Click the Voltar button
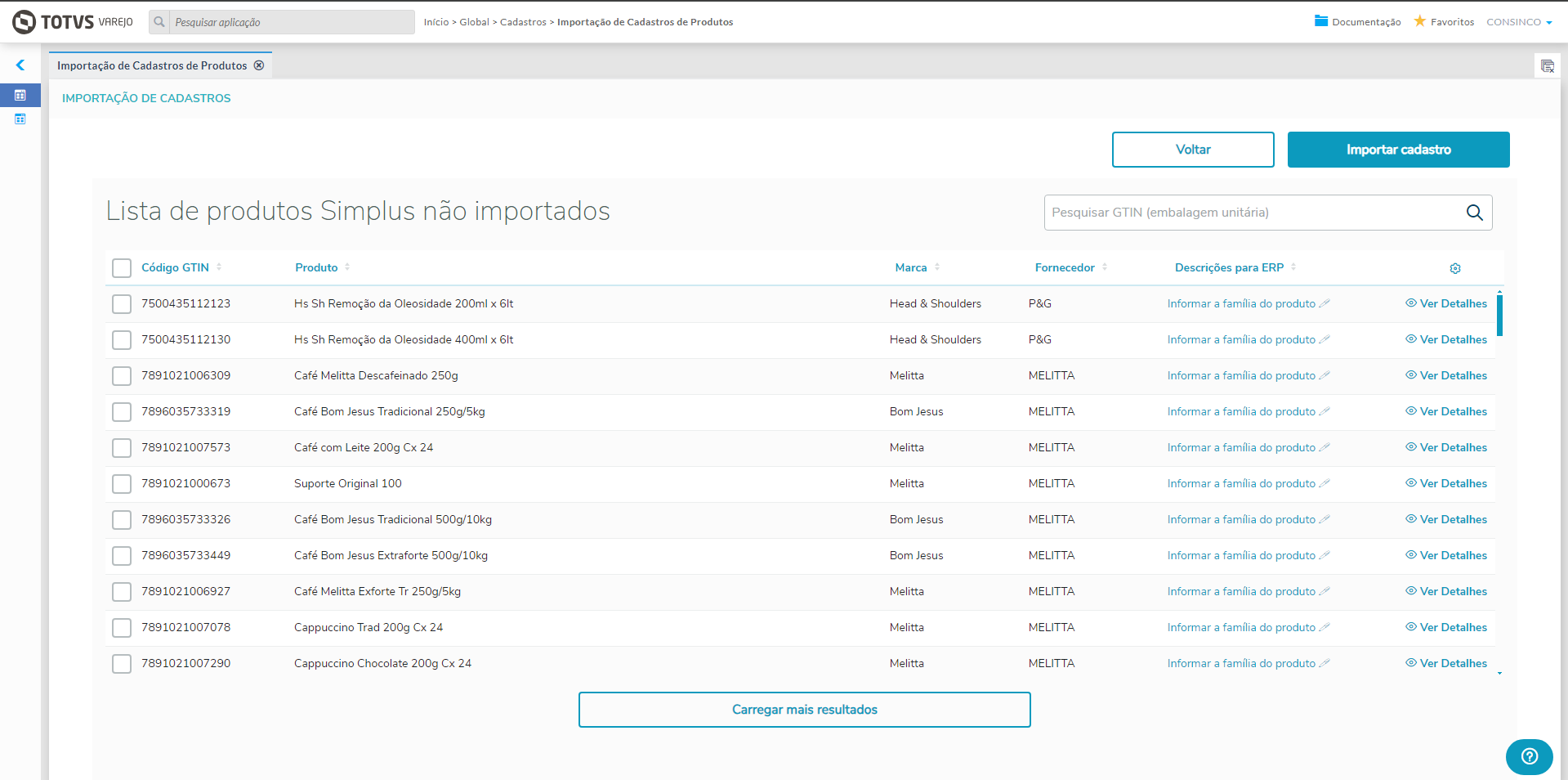Screen dimensions: 1568x780 (x=1193, y=150)
